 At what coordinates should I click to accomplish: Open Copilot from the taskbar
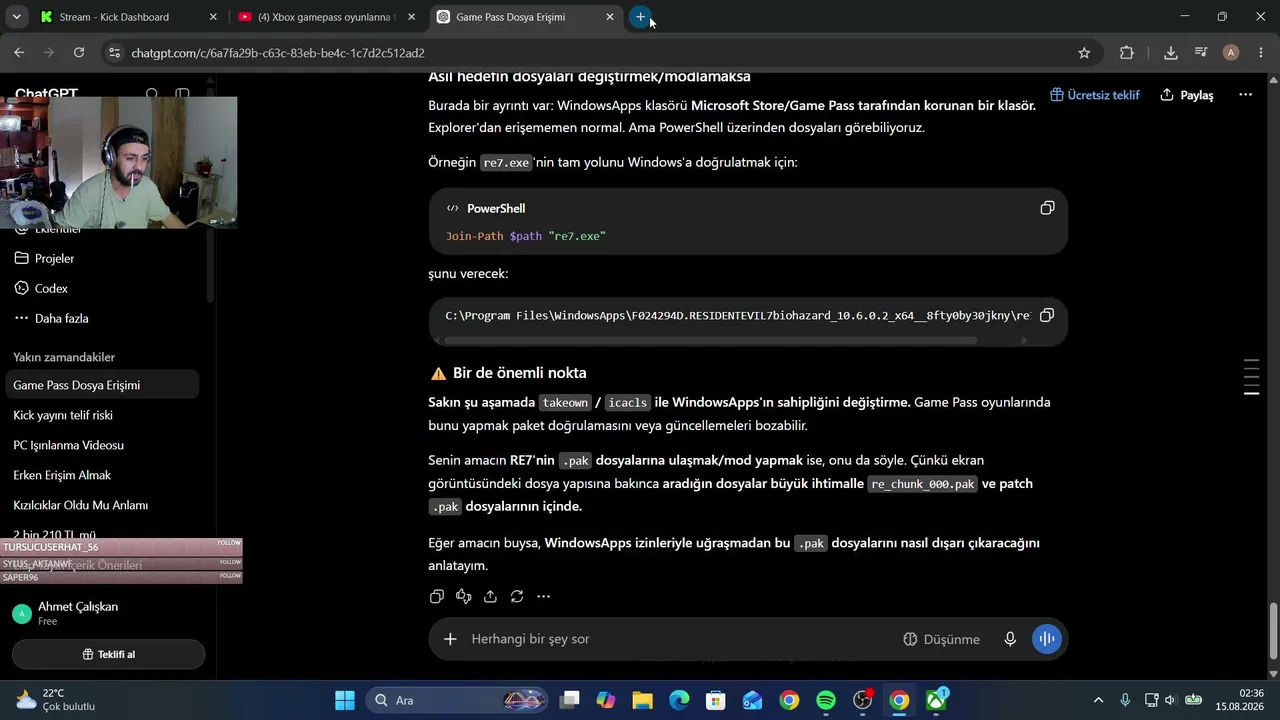click(605, 700)
